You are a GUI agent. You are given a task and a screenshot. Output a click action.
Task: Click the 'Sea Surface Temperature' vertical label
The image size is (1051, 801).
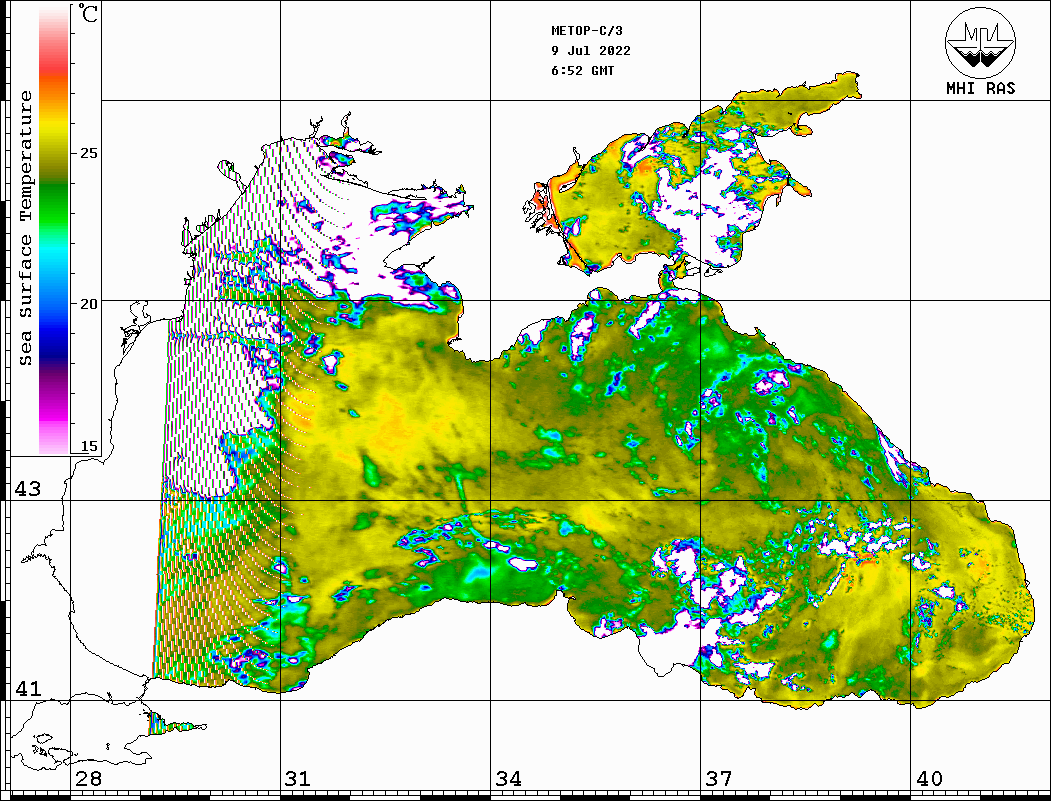click(25, 228)
